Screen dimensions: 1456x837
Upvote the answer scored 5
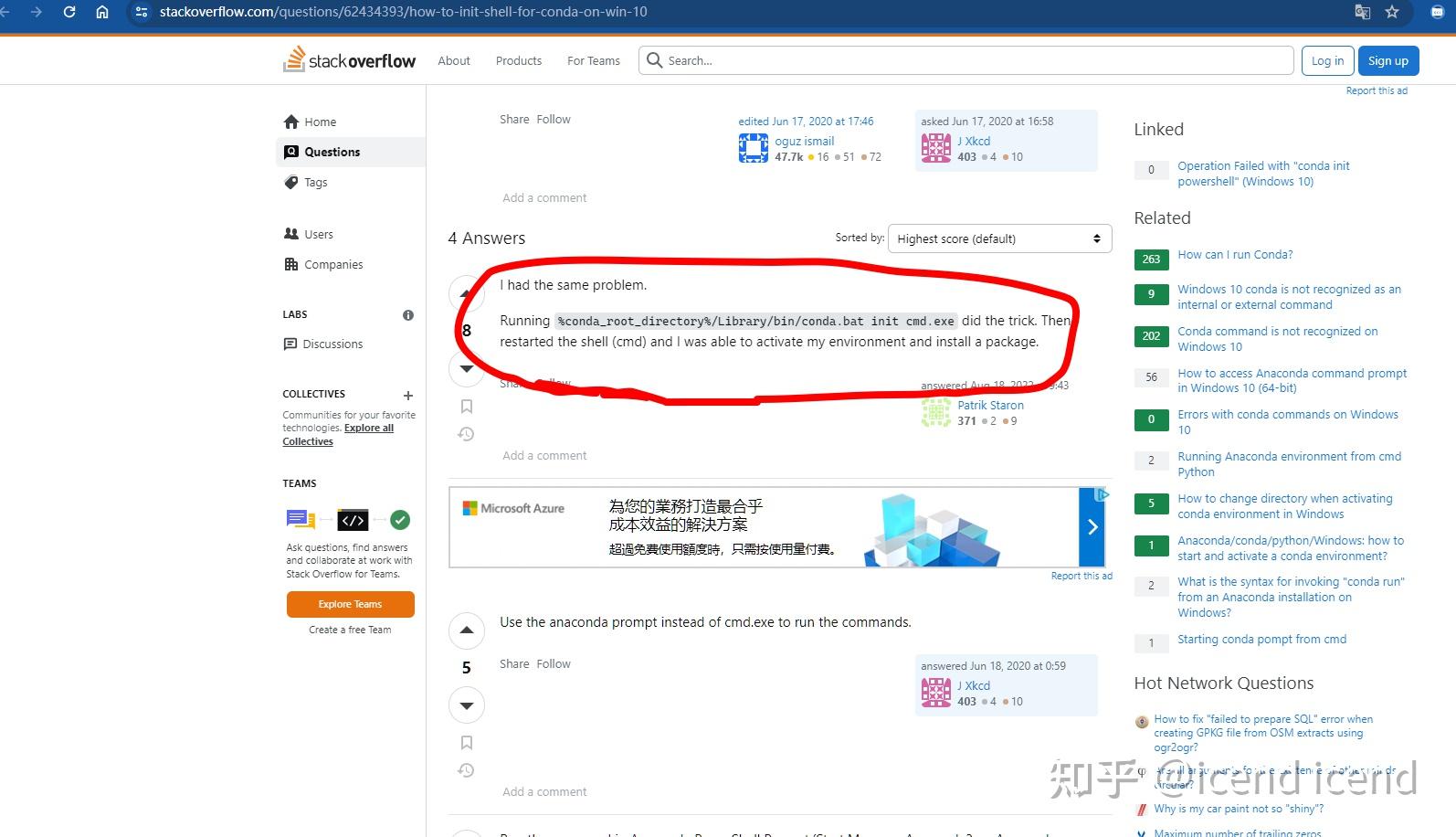467,630
